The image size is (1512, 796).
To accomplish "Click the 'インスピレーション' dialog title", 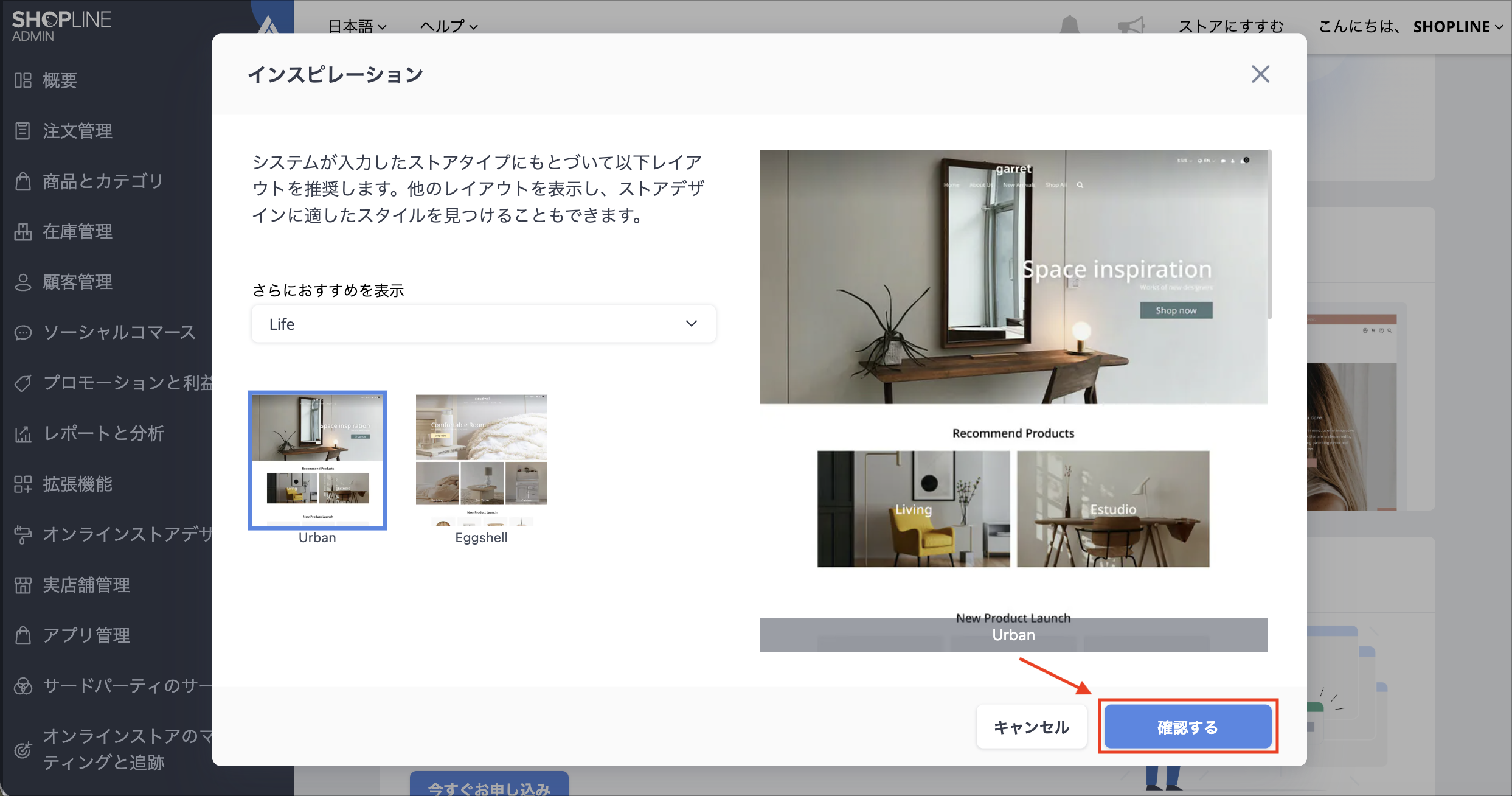I will [x=335, y=75].
